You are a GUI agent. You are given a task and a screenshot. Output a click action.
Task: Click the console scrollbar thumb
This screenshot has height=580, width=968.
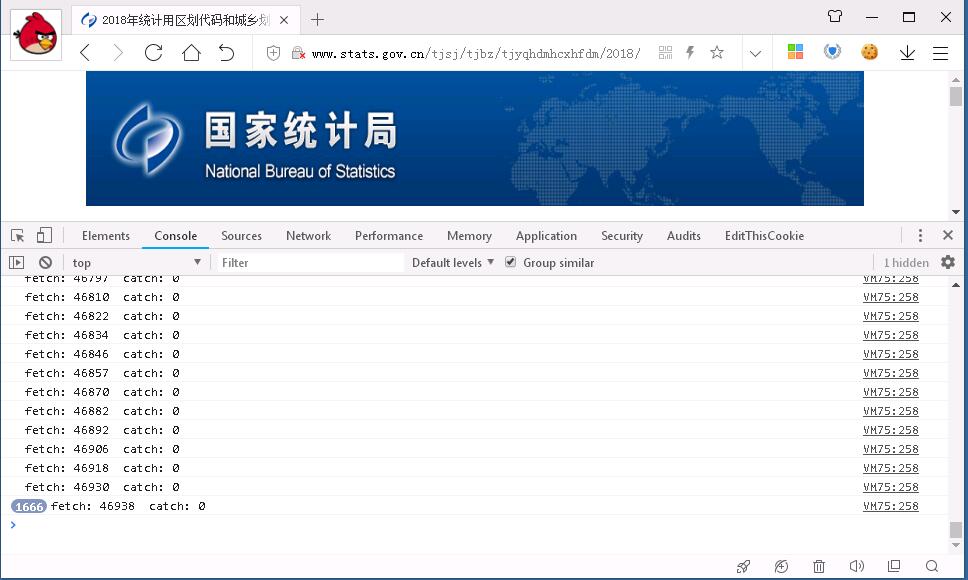pos(956,529)
